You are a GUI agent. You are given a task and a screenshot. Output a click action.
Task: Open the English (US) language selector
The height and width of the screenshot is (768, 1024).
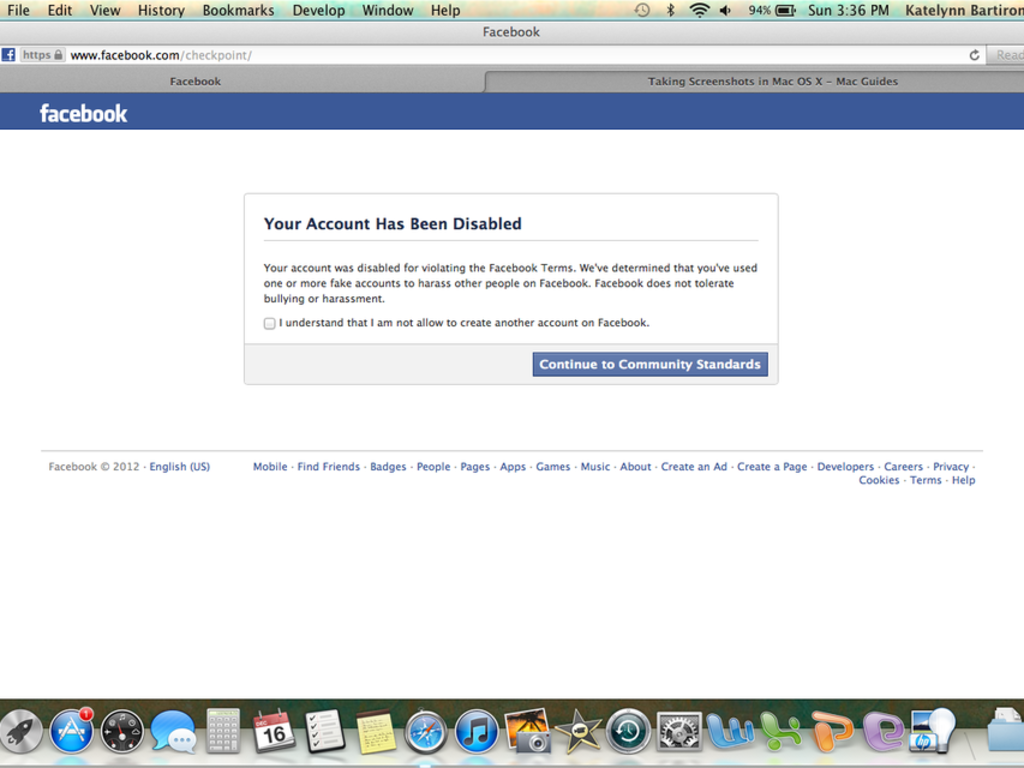pos(179,466)
